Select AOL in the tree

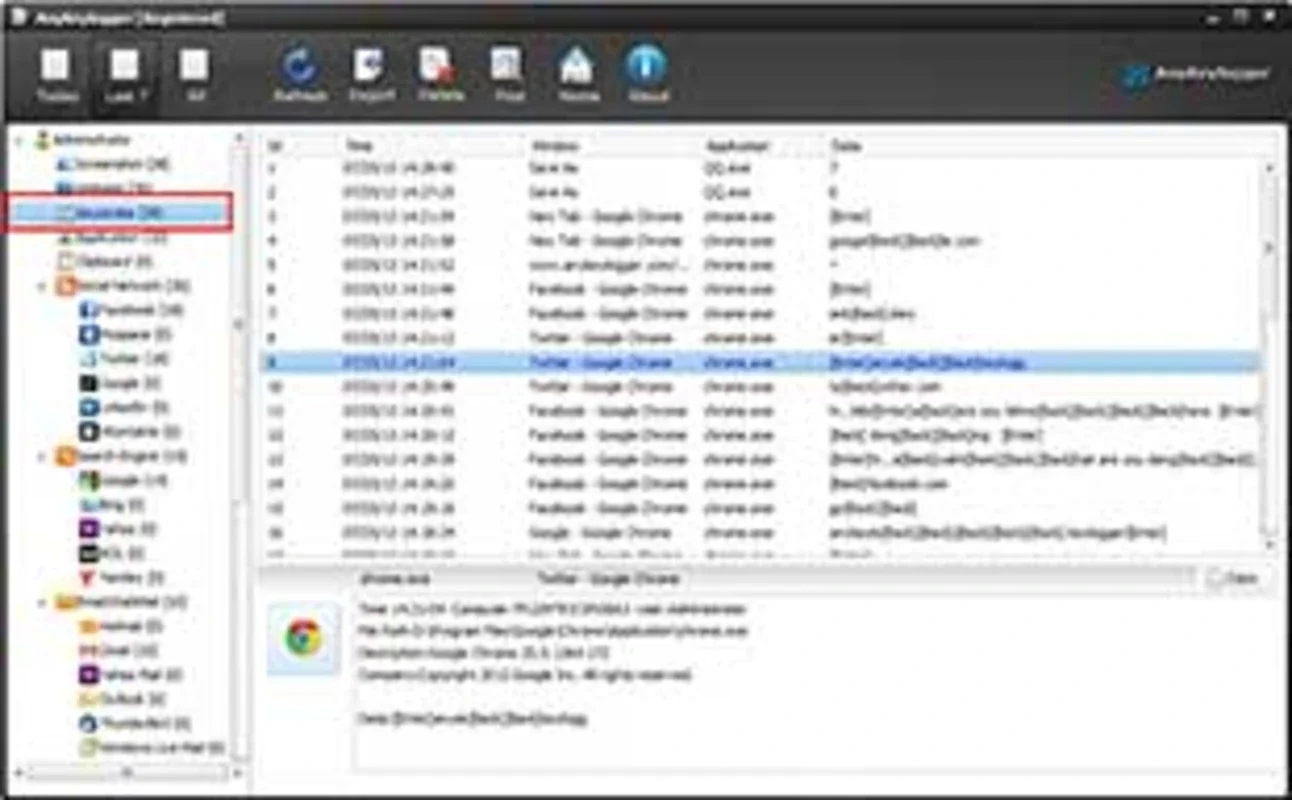click(x=112, y=553)
